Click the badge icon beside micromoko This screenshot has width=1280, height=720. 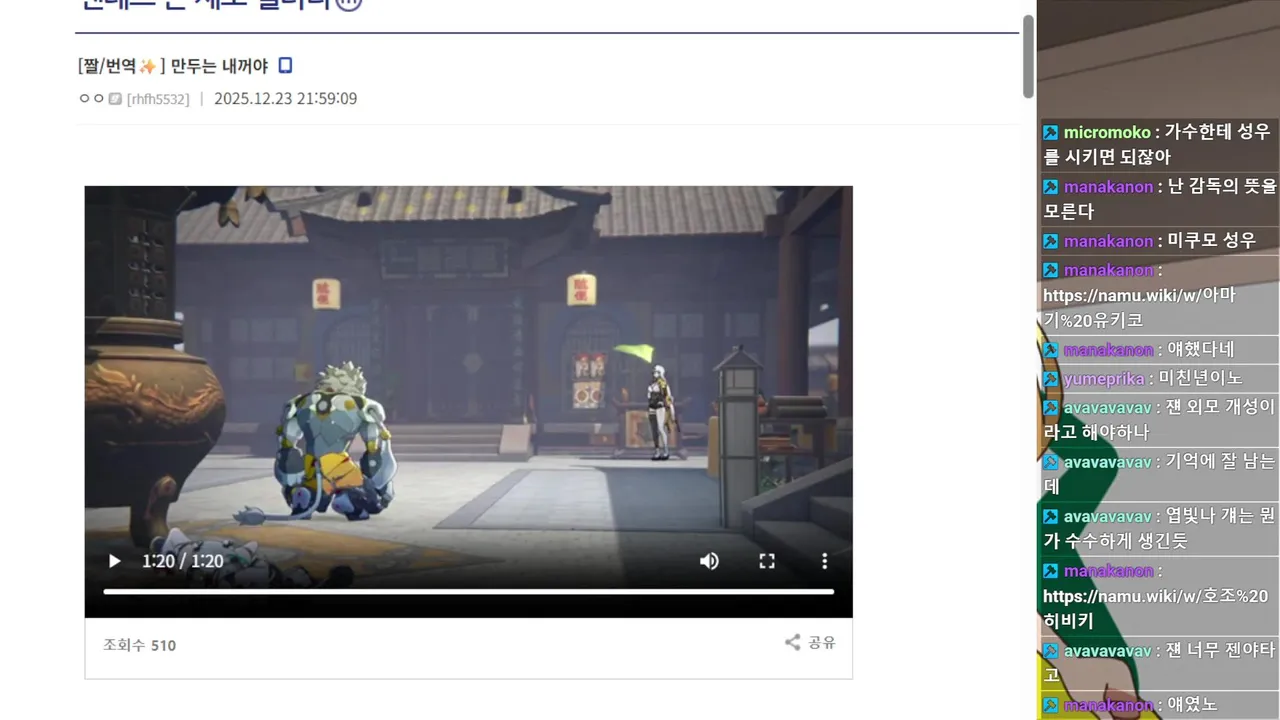(1051, 132)
